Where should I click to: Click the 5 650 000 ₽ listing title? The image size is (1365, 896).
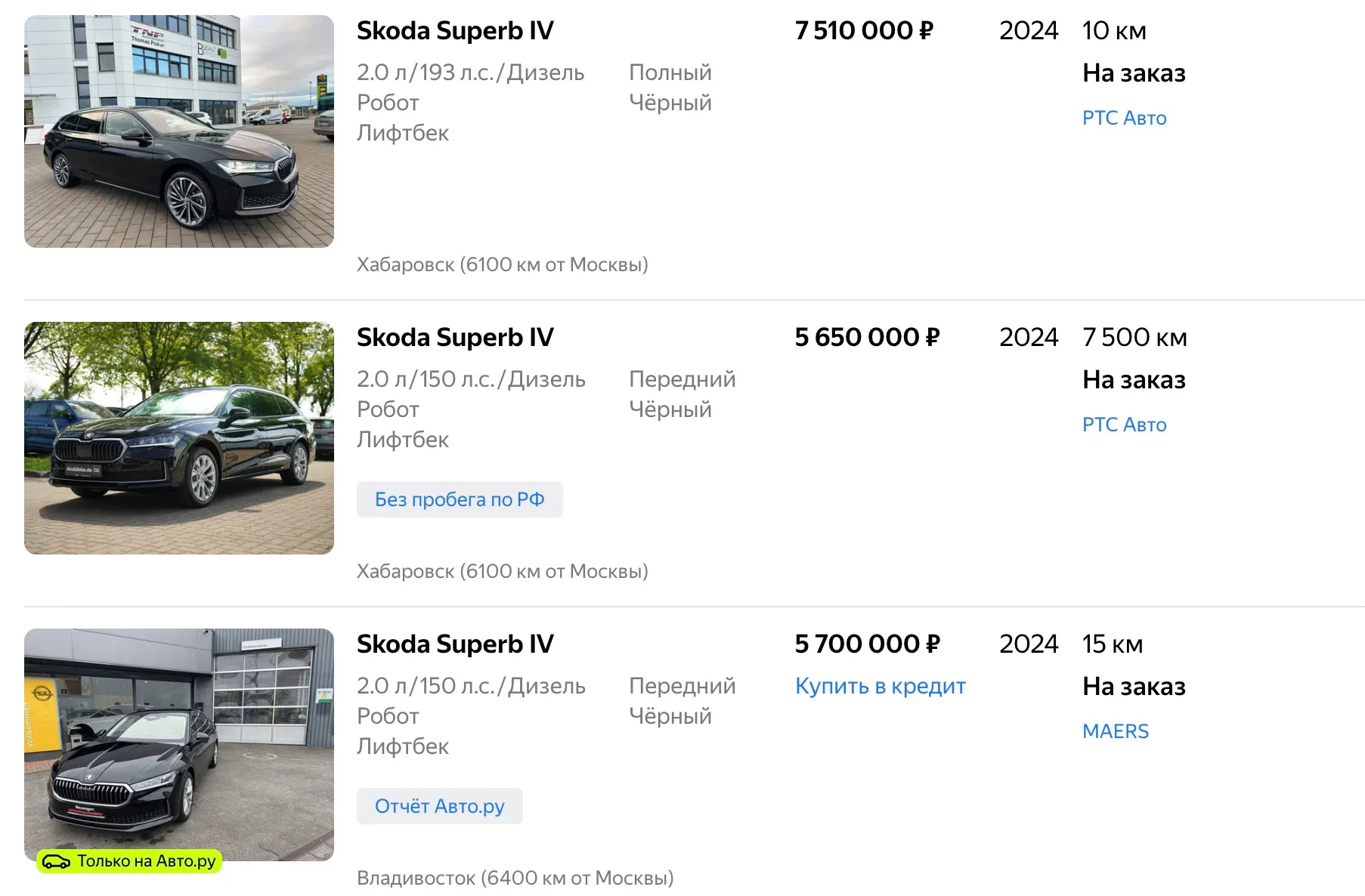pyautogui.click(x=455, y=338)
